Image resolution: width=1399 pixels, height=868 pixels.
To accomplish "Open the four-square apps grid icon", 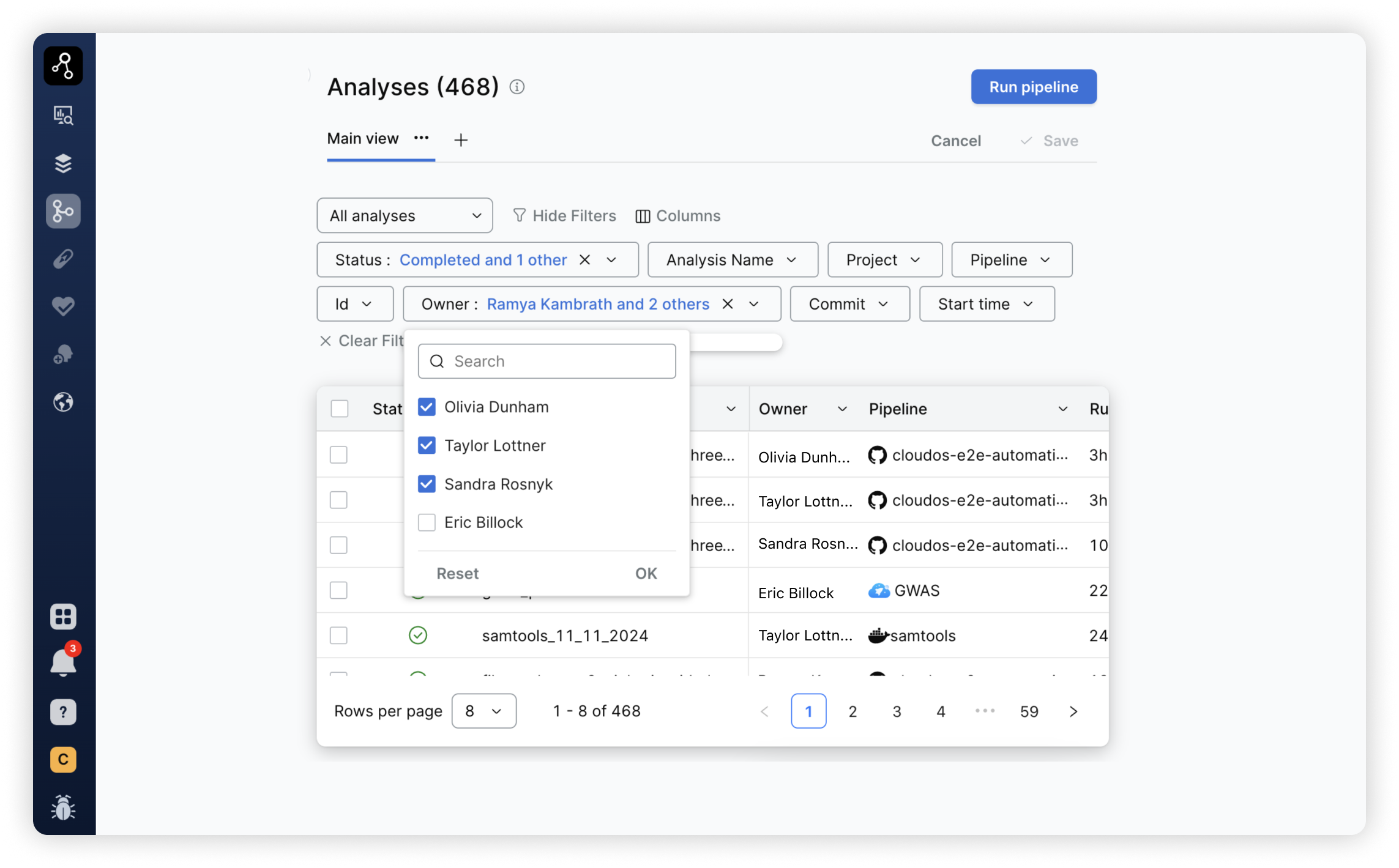I will click(x=63, y=617).
